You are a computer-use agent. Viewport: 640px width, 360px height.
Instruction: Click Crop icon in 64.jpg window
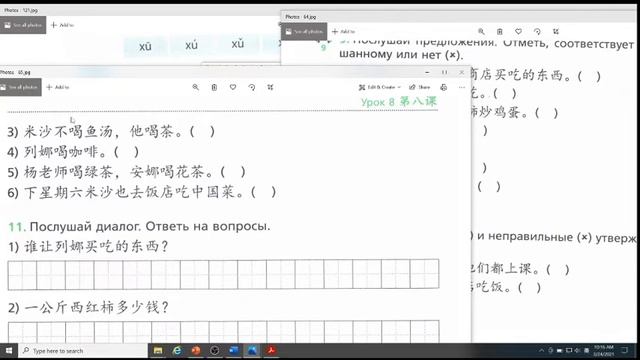pos(556,31)
